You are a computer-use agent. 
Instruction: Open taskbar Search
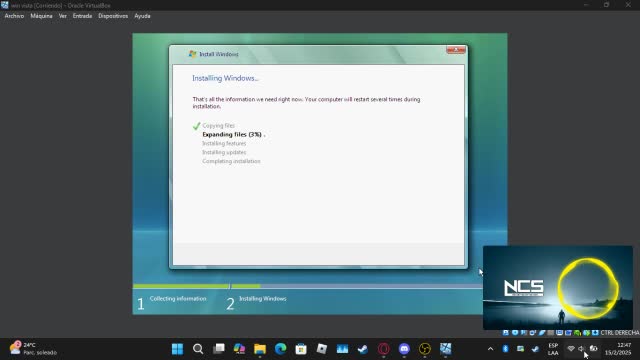pyautogui.click(x=198, y=349)
